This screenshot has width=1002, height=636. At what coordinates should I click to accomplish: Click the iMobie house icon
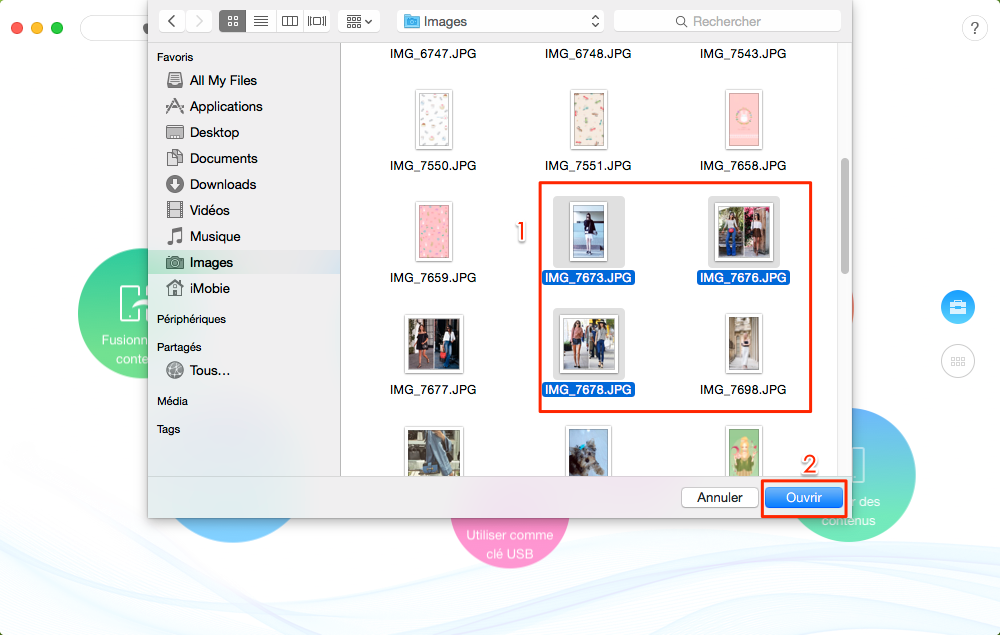(x=174, y=288)
